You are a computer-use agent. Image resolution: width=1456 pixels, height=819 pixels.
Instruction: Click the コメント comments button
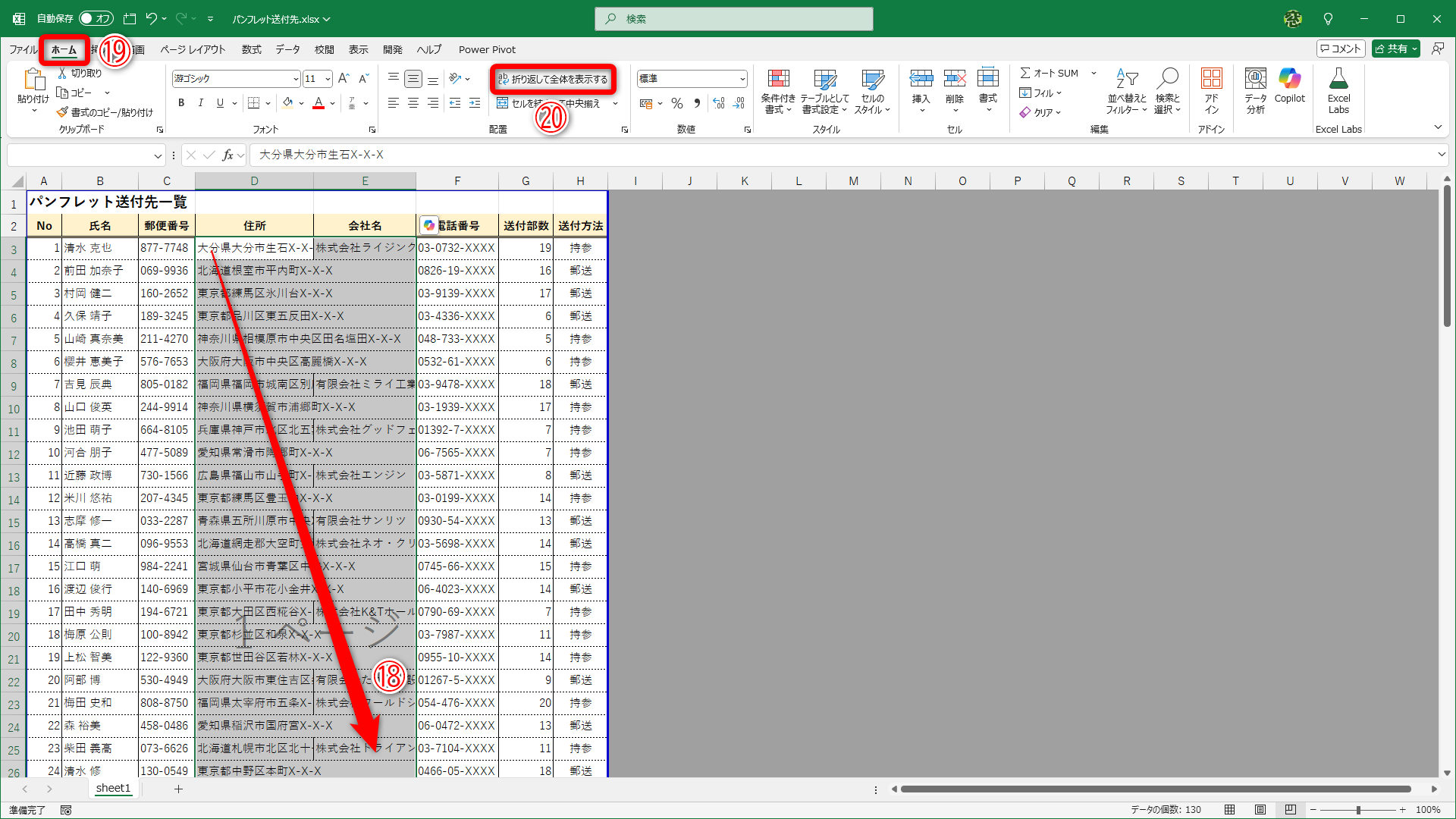coord(1341,49)
